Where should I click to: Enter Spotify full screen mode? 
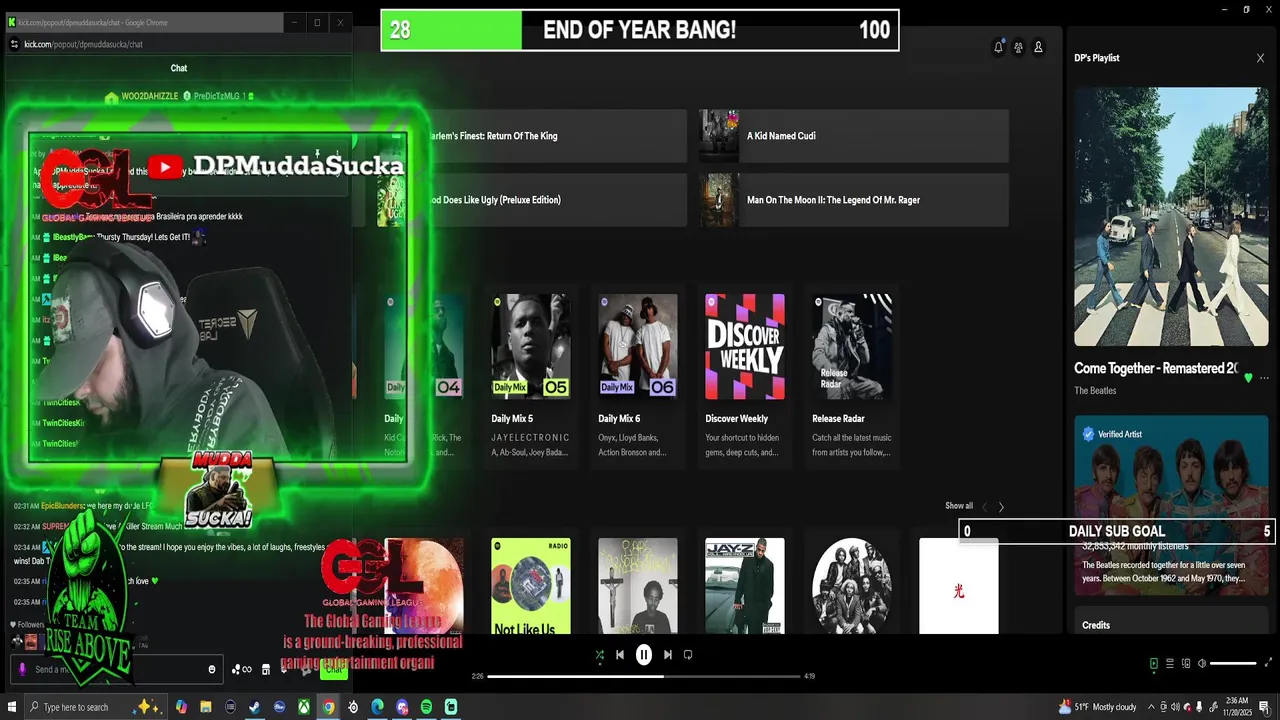tap(1269, 663)
